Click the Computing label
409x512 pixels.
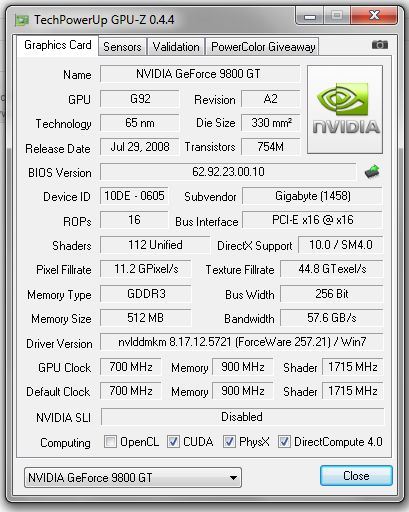tap(65, 443)
